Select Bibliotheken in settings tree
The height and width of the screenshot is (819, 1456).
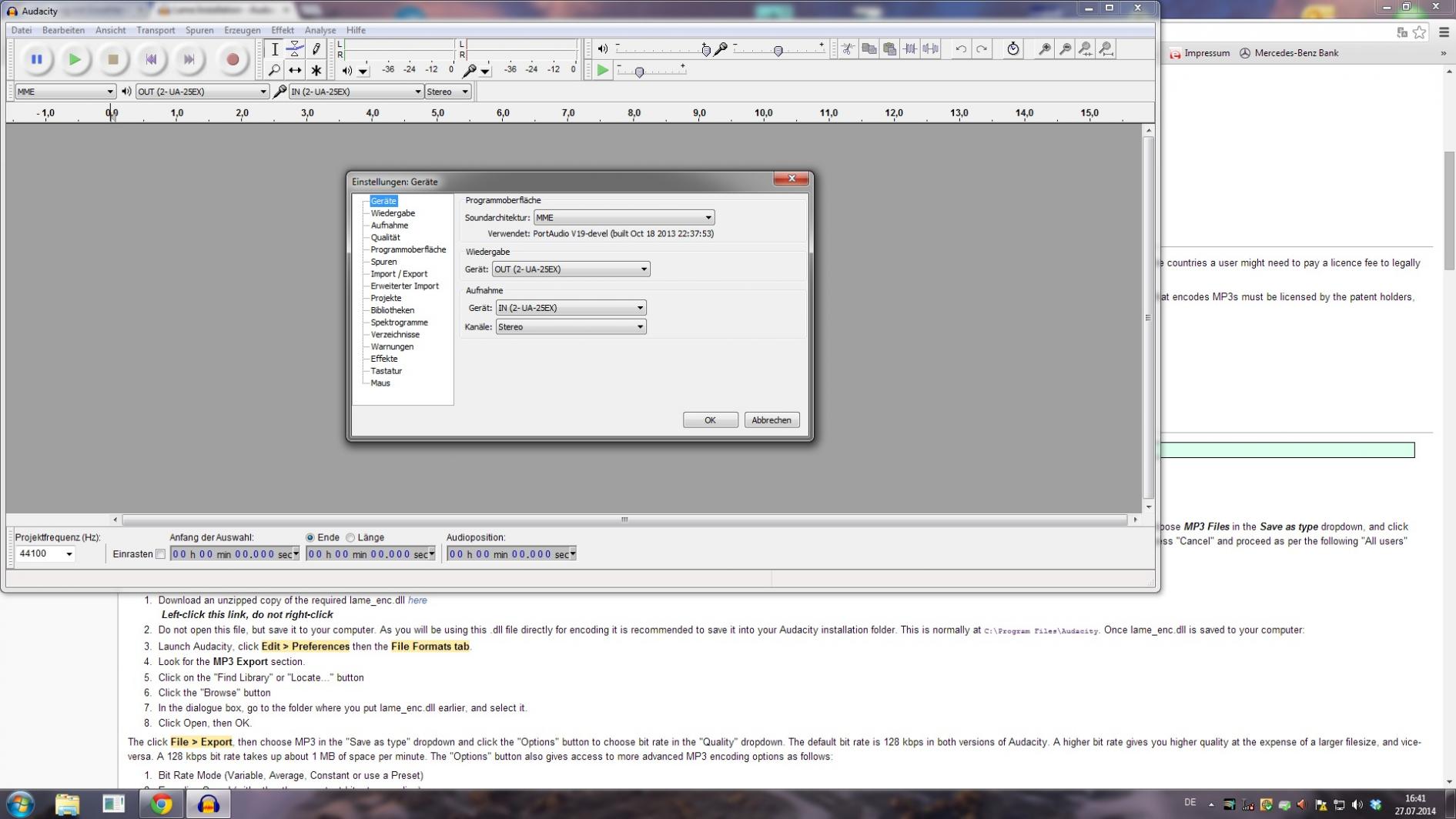pos(392,310)
